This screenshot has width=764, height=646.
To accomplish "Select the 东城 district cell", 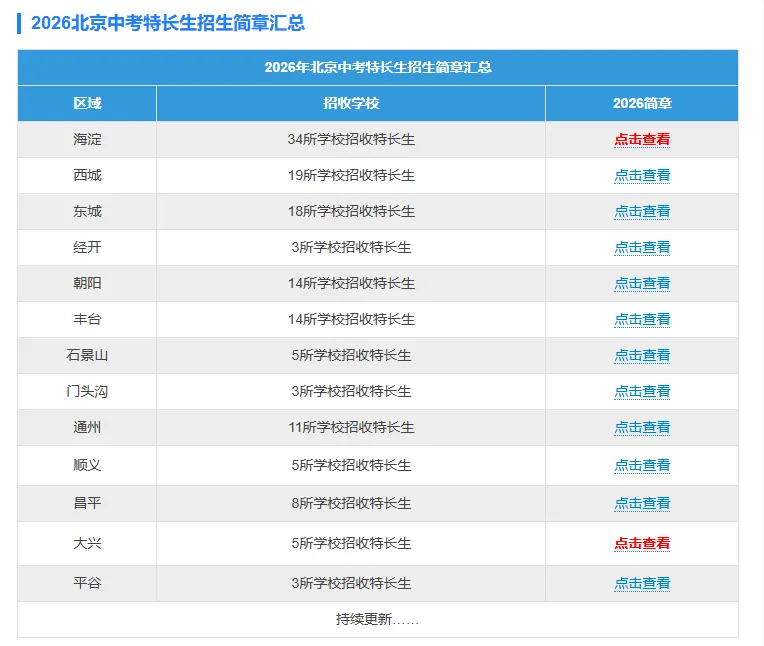I will (x=87, y=211).
